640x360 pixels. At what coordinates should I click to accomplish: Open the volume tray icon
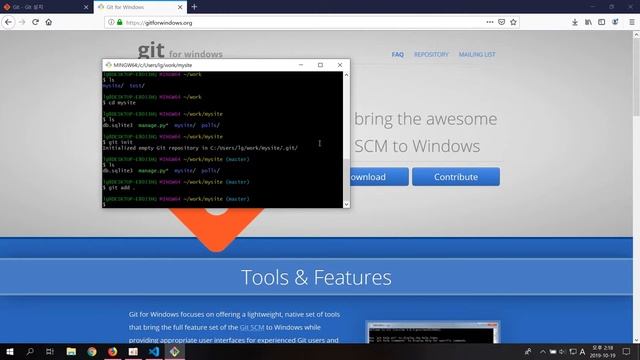pos(562,351)
